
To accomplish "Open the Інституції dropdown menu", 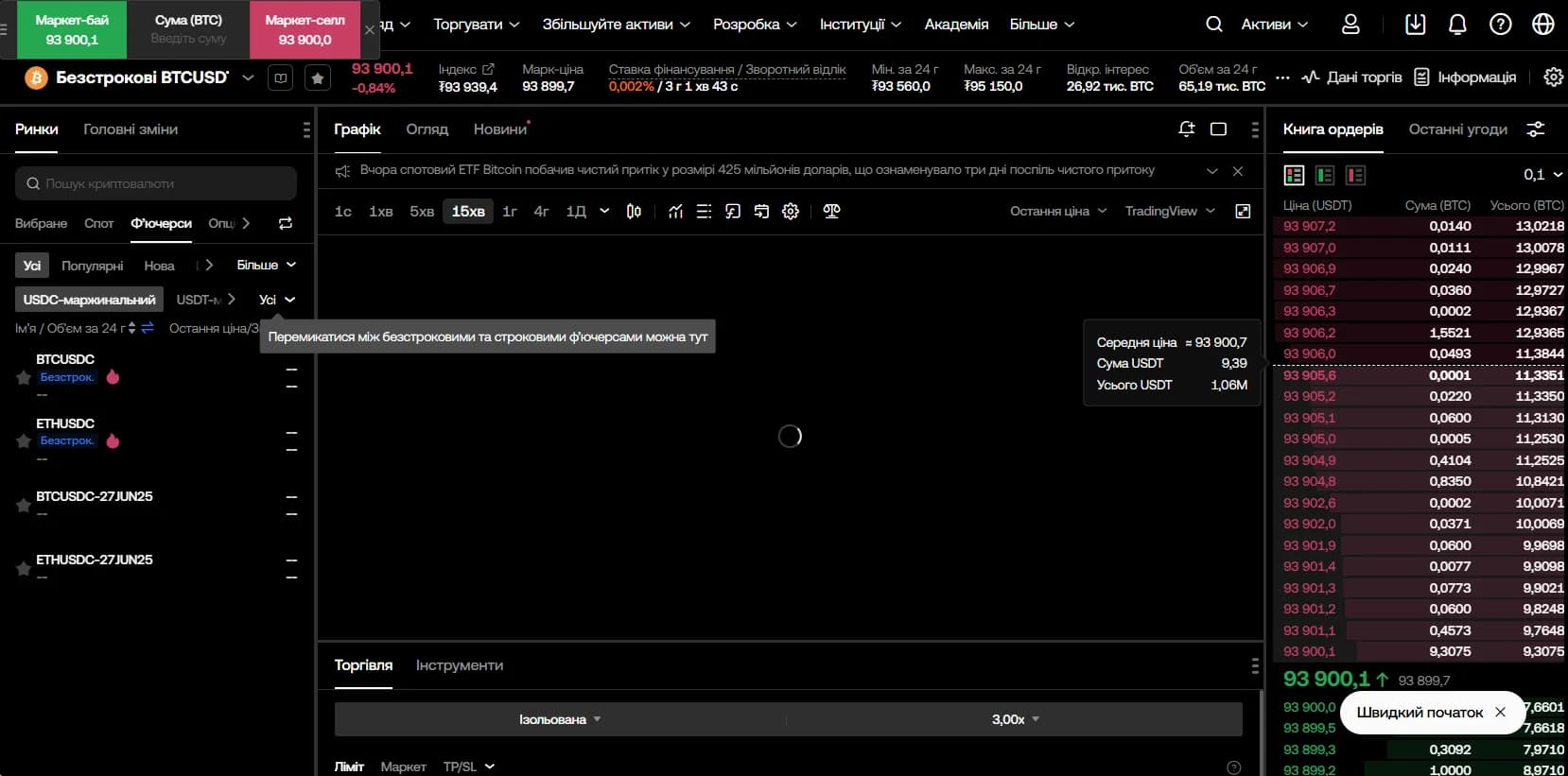I will [x=861, y=25].
